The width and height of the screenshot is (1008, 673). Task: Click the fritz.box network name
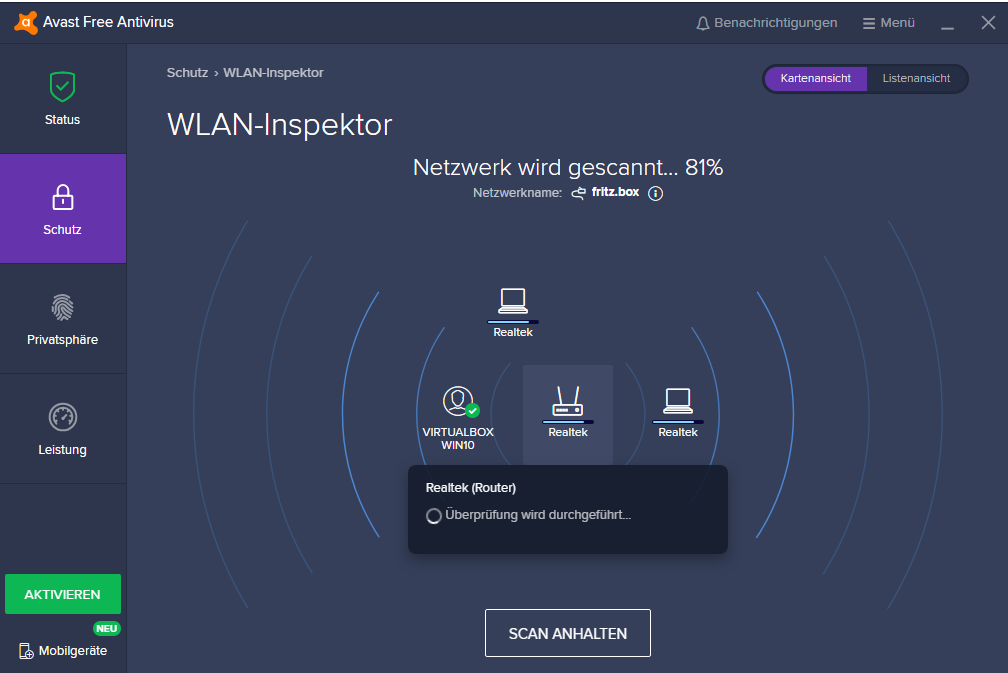[x=615, y=192]
